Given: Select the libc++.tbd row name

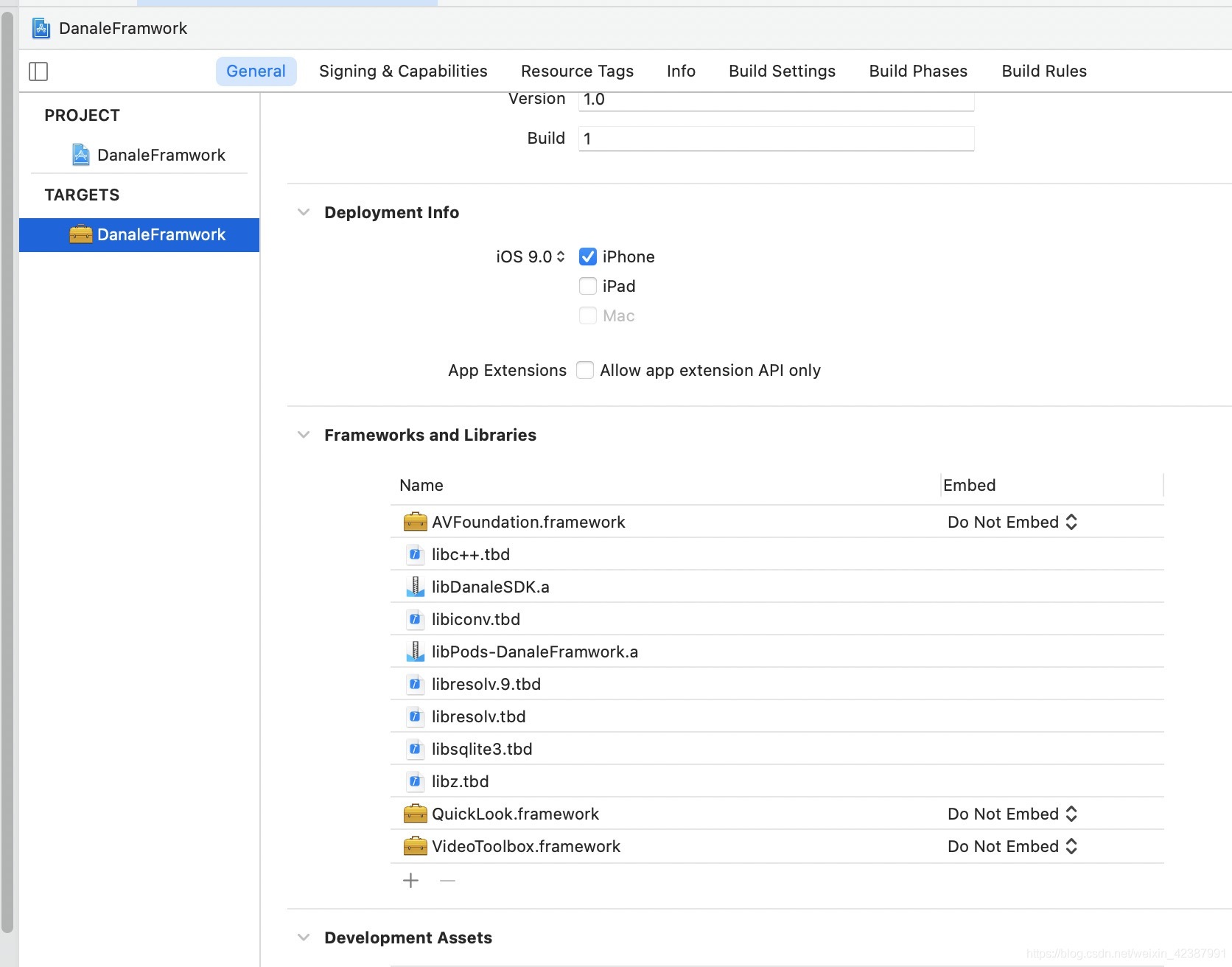Looking at the screenshot, I should pyautogui.click(x=471, y=554).
